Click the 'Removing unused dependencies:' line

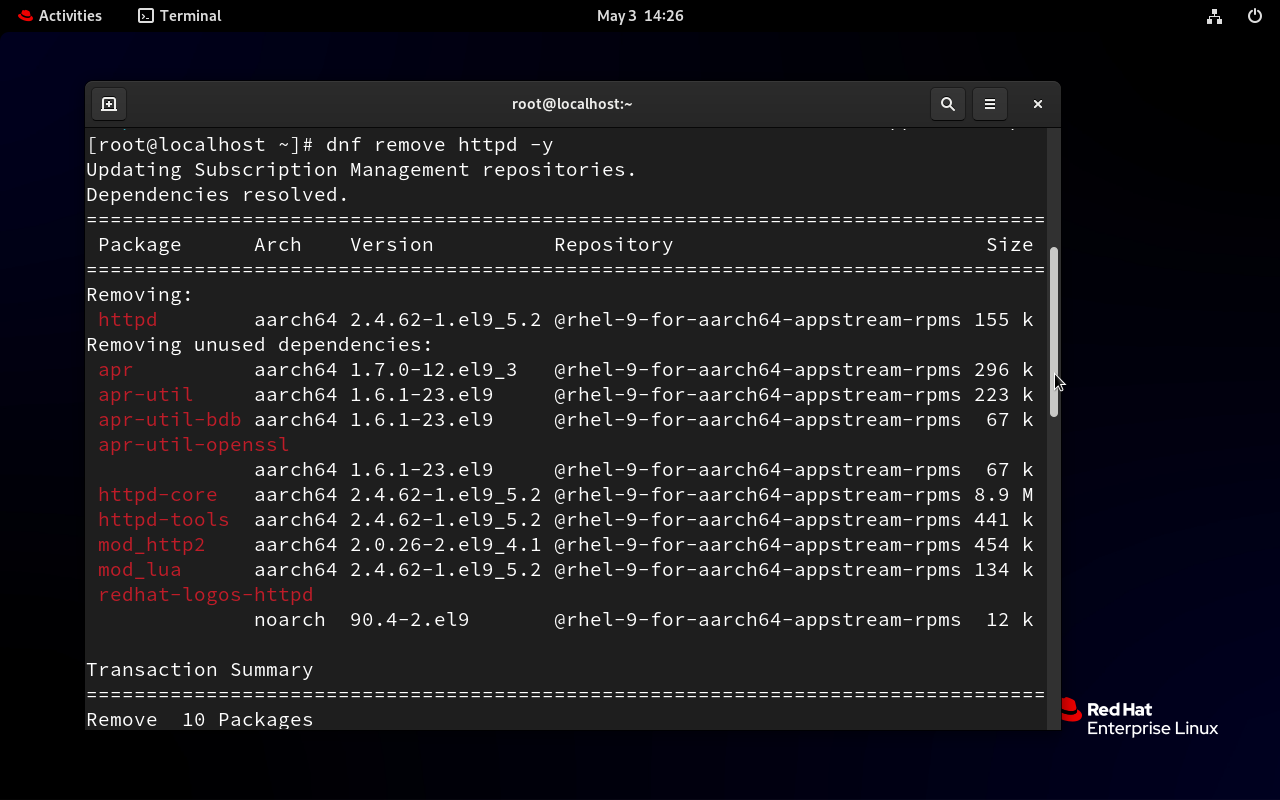coord(260,345)
